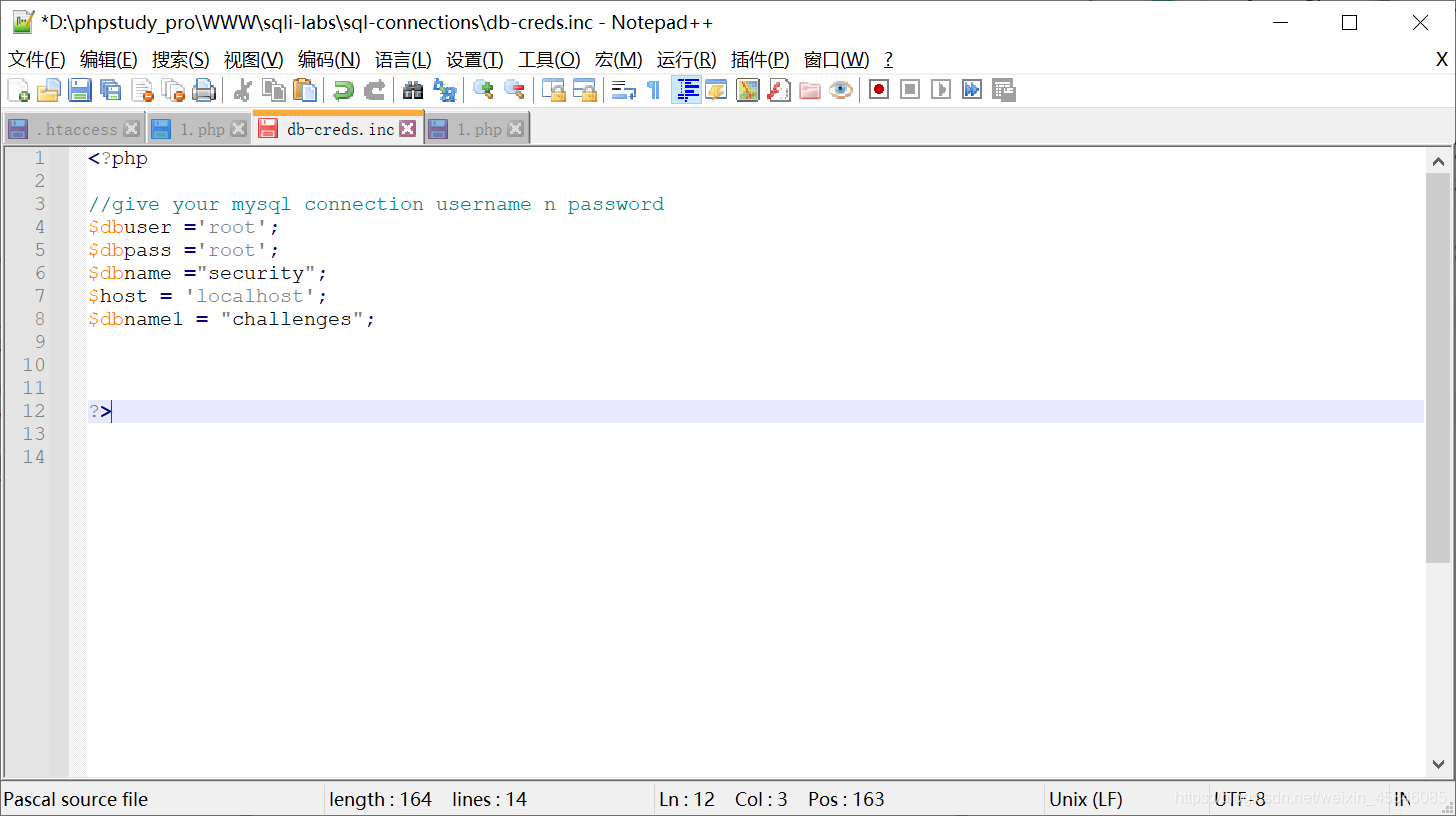
Task: Click the Zoom Out magnifier icon
Action: (514, 90)
